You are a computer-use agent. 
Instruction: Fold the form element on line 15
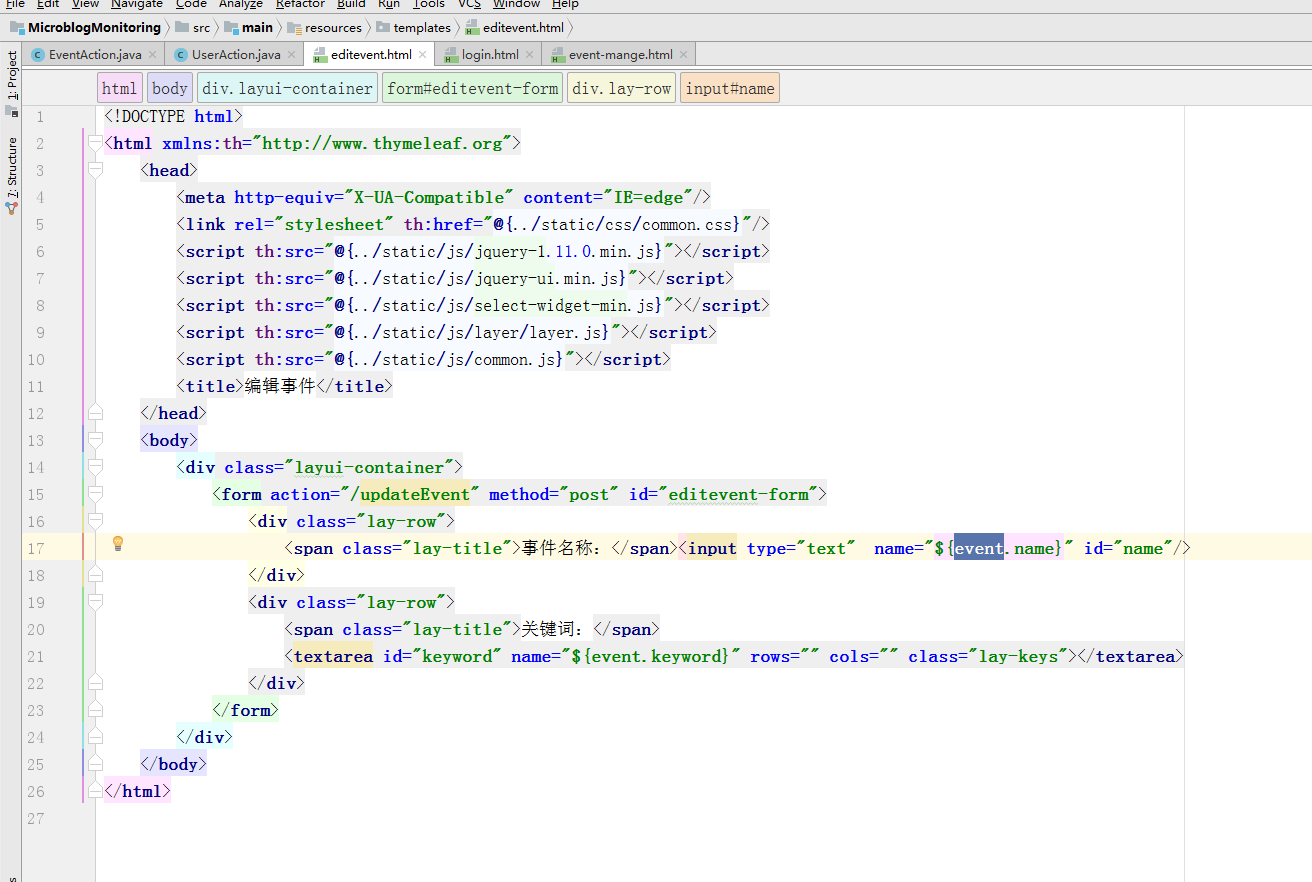click(x=95, y=494)
